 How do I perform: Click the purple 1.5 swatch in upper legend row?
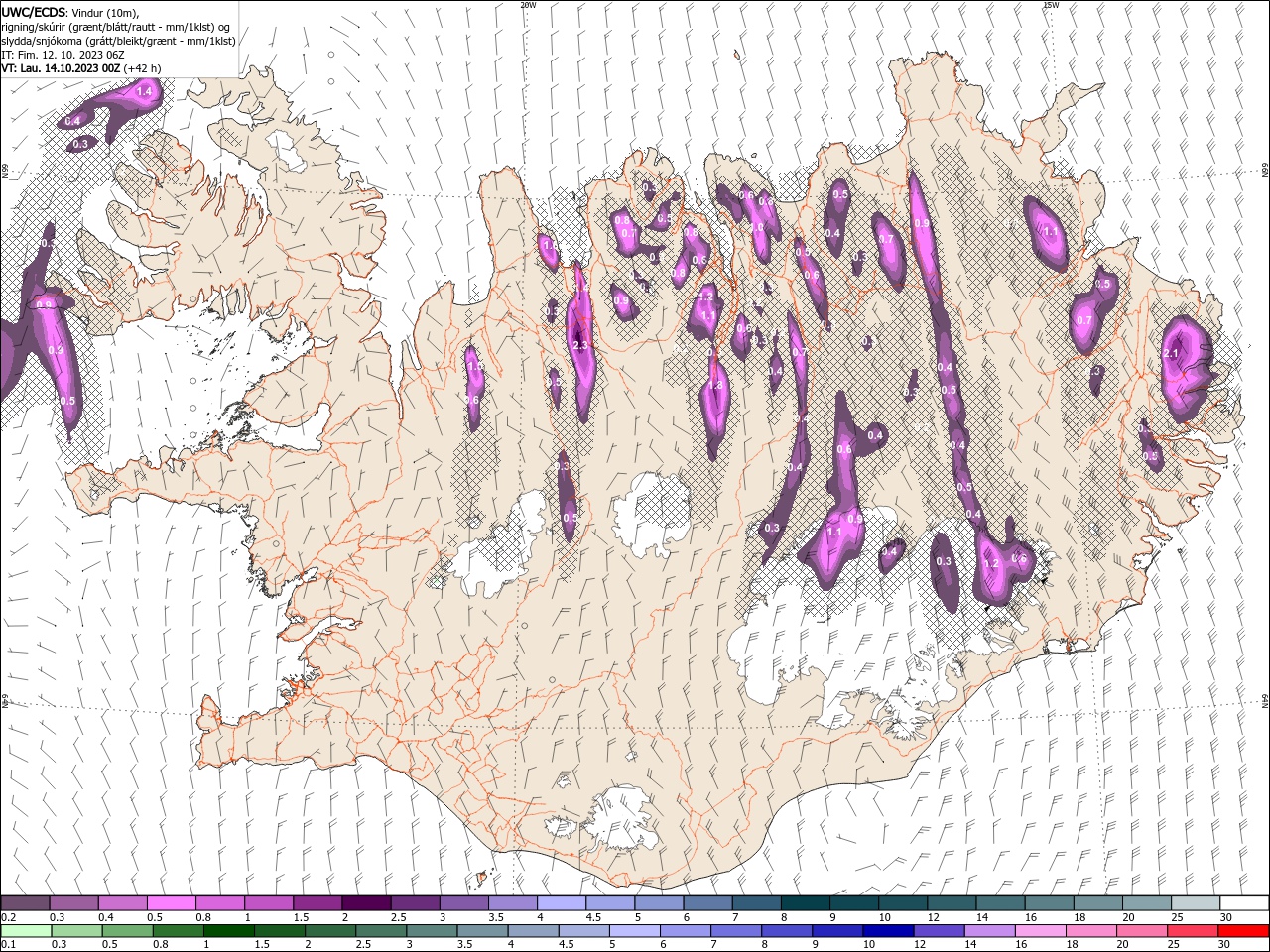317,903
